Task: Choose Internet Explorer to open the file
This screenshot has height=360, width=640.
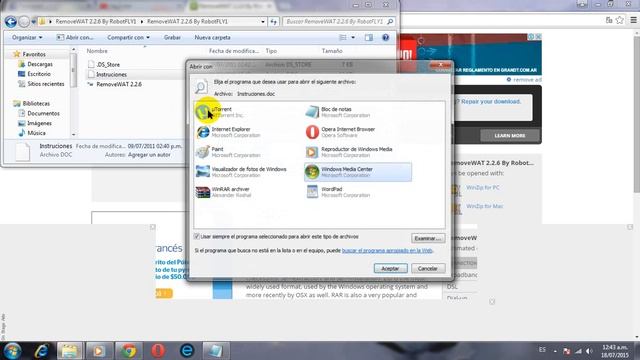Action: (x=229, y=132)
